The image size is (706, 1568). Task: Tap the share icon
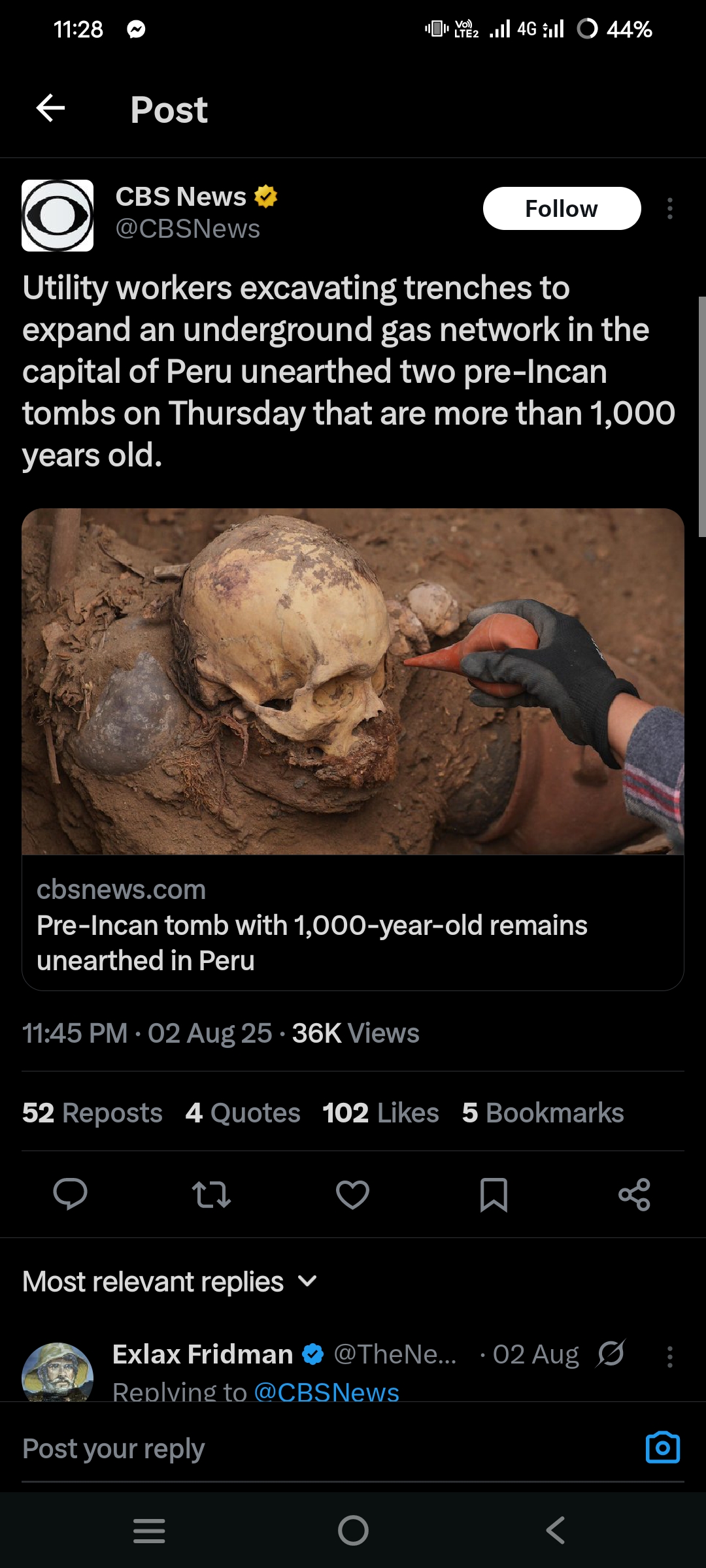coord(634,1194)
